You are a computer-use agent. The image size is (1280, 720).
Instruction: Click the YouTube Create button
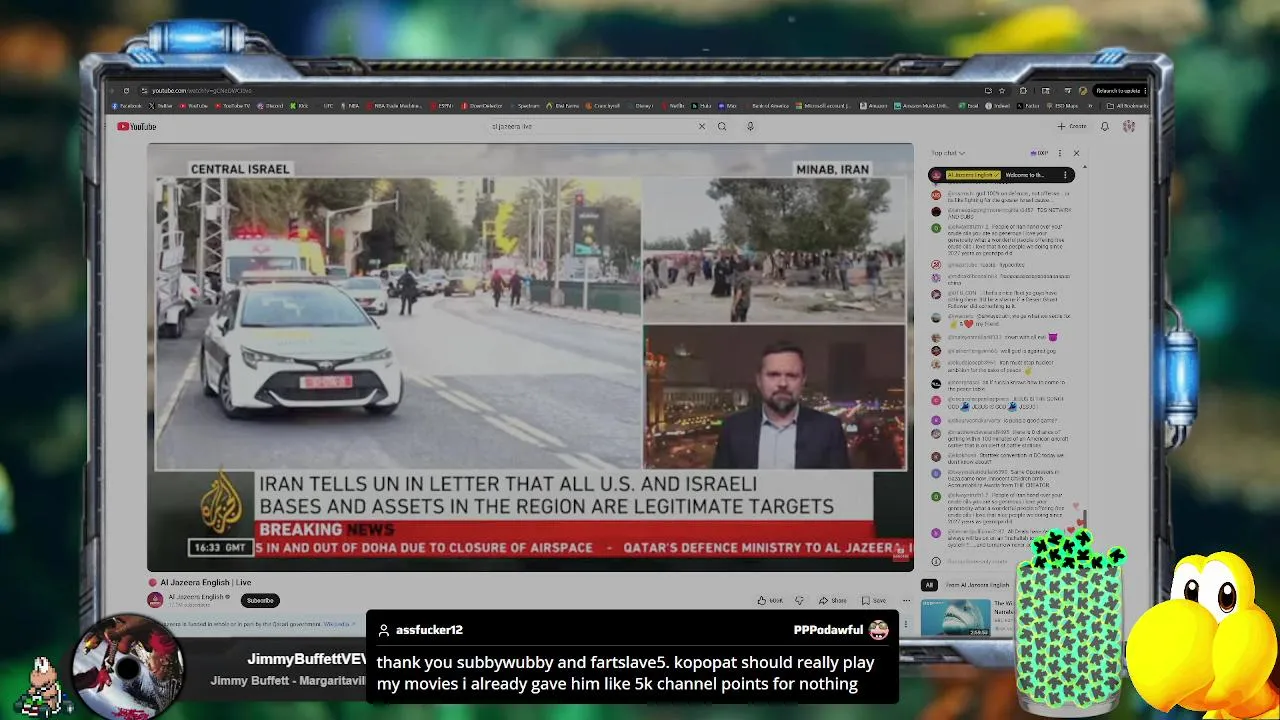1071,126
